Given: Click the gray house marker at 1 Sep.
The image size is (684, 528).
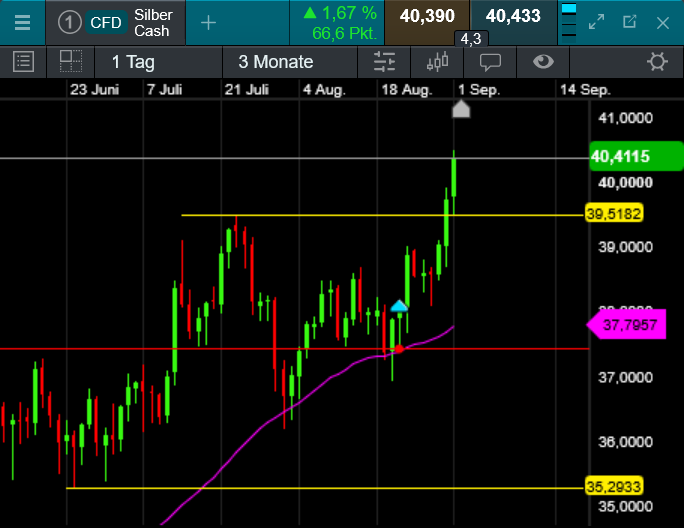Looking at the screenshot, I should 461,109.
